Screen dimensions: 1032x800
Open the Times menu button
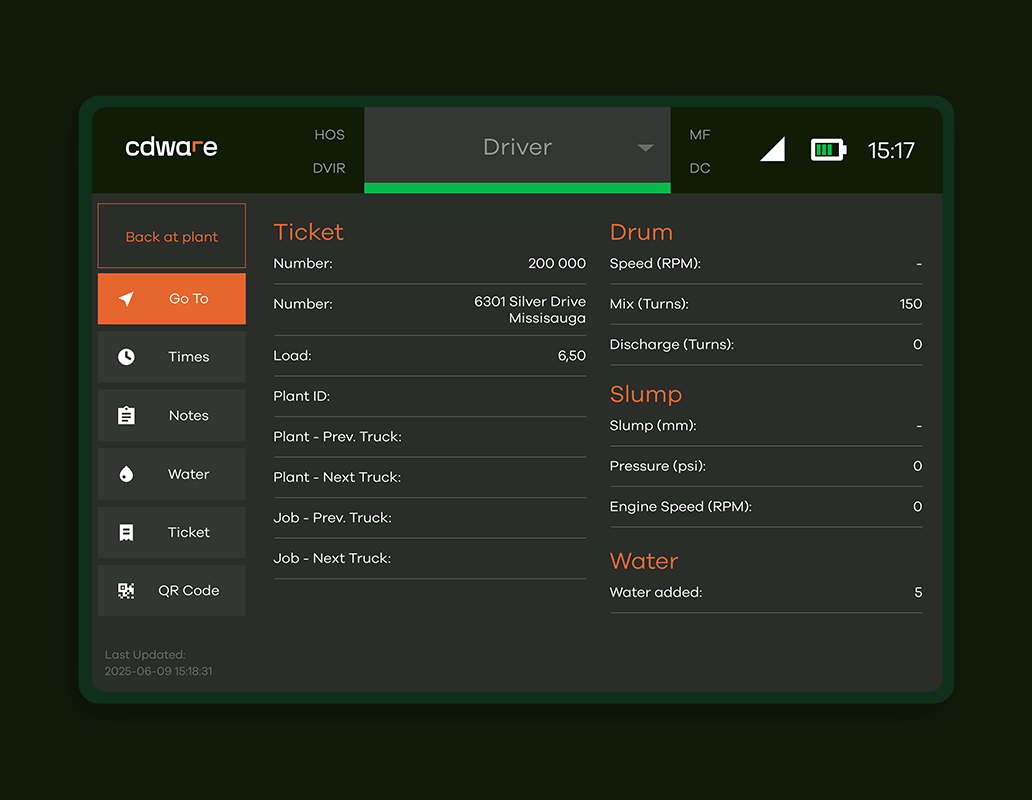172,357
